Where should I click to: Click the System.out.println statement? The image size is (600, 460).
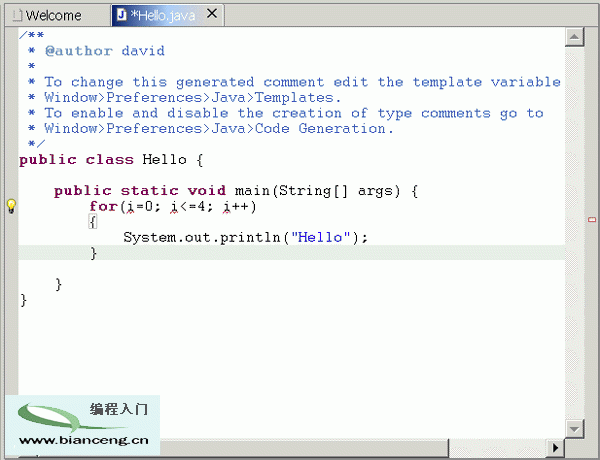(x=245, y=238)
